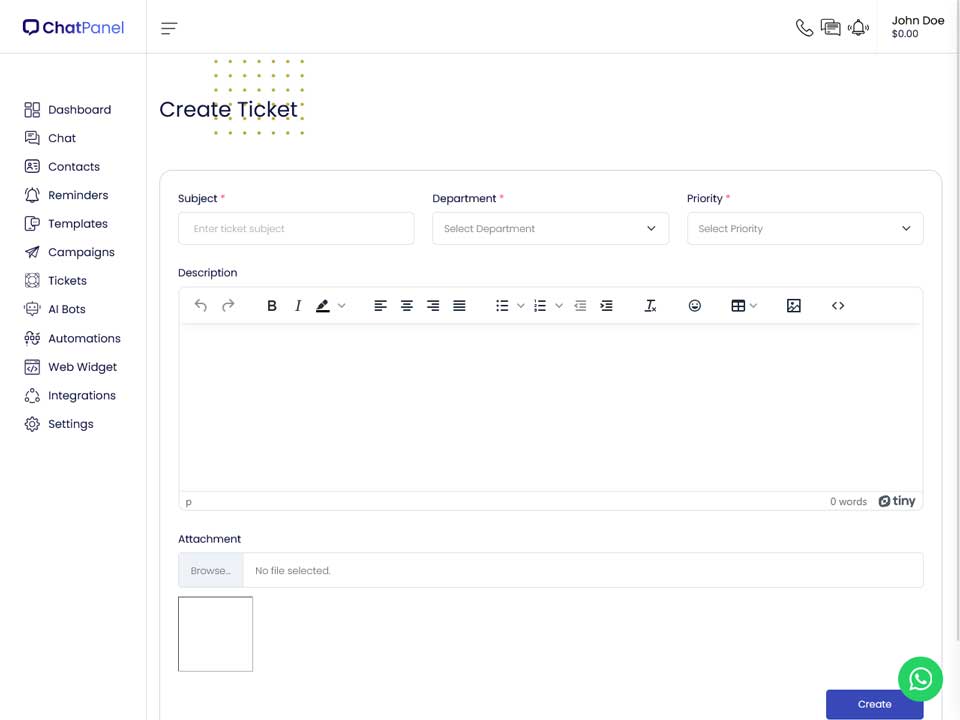Open the table insert dropdown

pos(744,306)
